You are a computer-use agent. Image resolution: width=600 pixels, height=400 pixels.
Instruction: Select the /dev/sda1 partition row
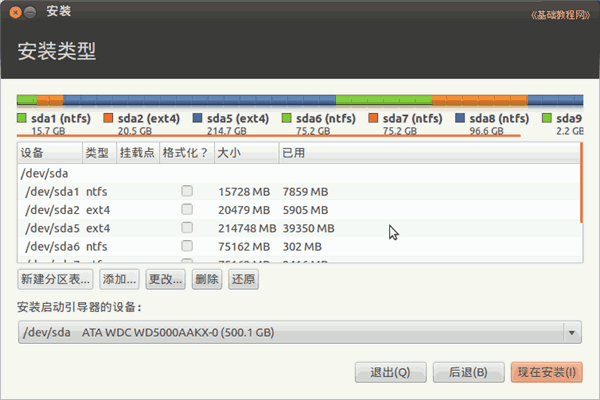298,191
